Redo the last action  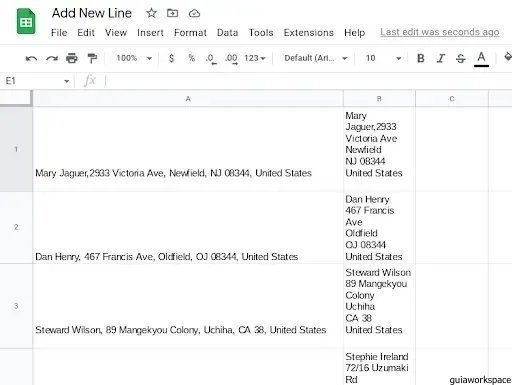(x=52, y=59)
